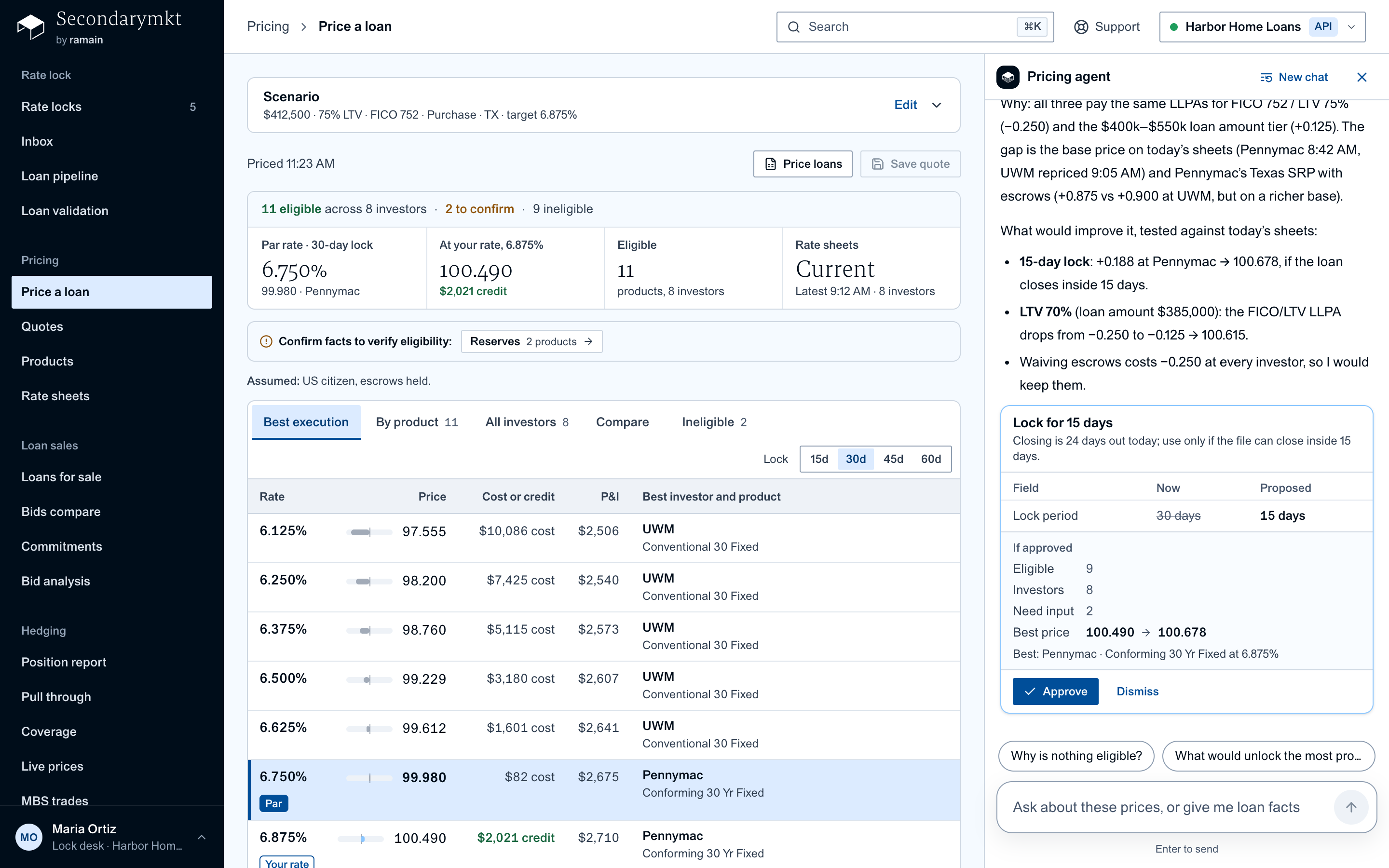This screenshot has height=868, width=1389.
Task: Select the 45d lock period
Action: click(x=893, y=459)
